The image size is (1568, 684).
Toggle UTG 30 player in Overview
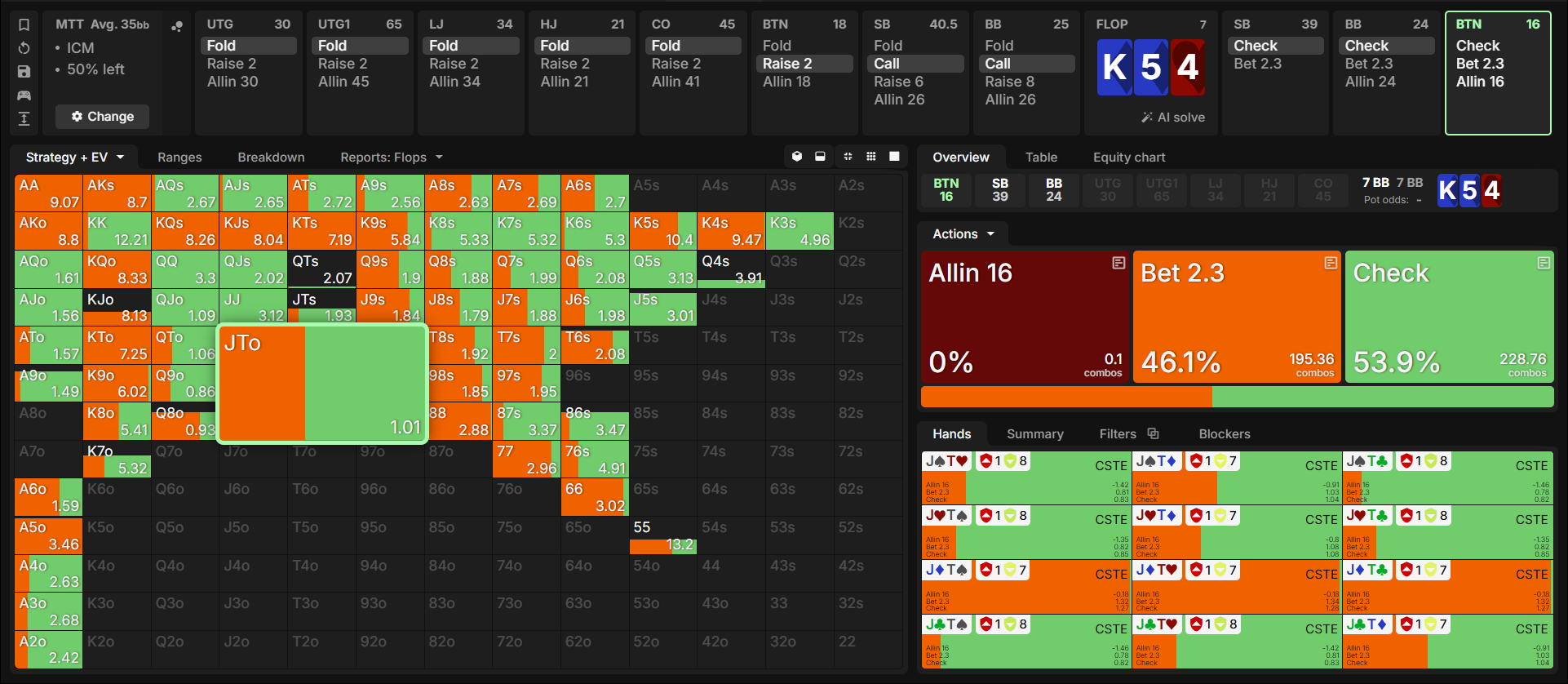tap(1108, 190)
